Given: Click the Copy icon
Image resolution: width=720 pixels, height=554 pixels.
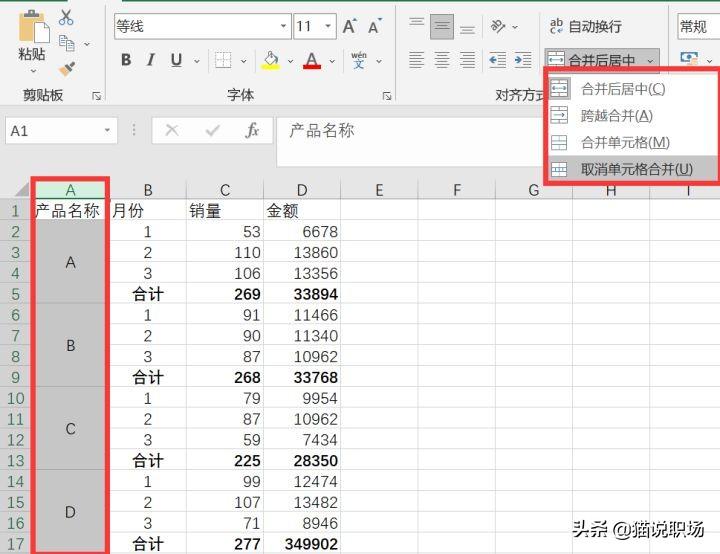Looking at the screenshot, I should tap(67, 43).
